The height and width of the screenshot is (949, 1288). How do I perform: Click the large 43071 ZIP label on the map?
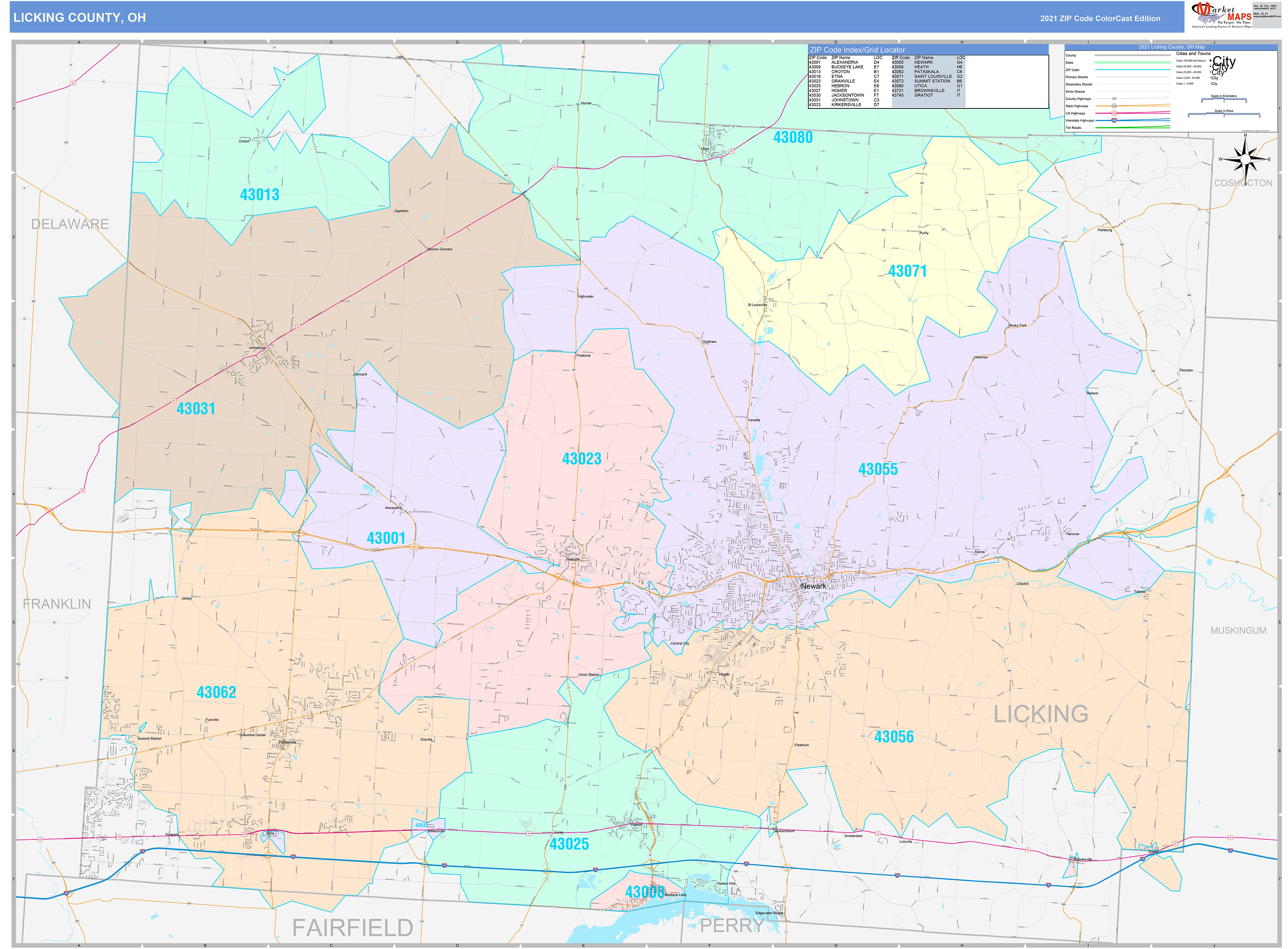pyautogui.click(x=907, y=271)
